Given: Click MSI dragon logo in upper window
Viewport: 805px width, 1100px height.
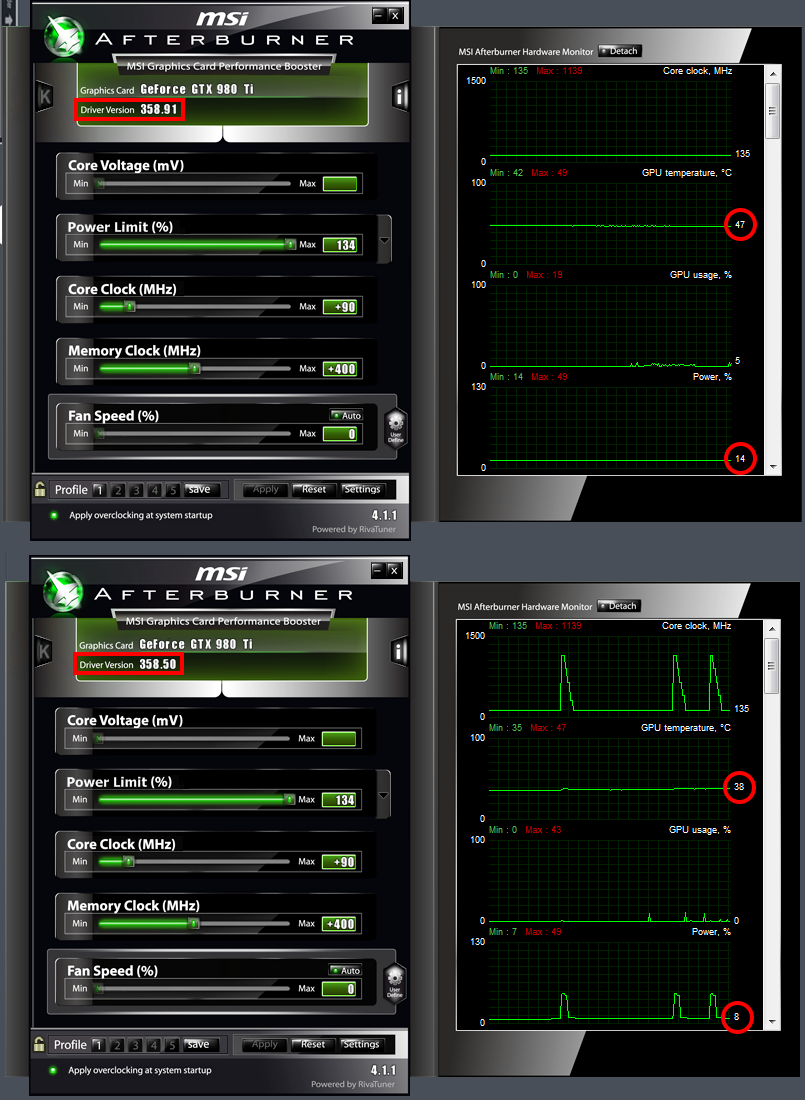Looking at the screenshot, I should pyautogui.click(x=64, y=36).
